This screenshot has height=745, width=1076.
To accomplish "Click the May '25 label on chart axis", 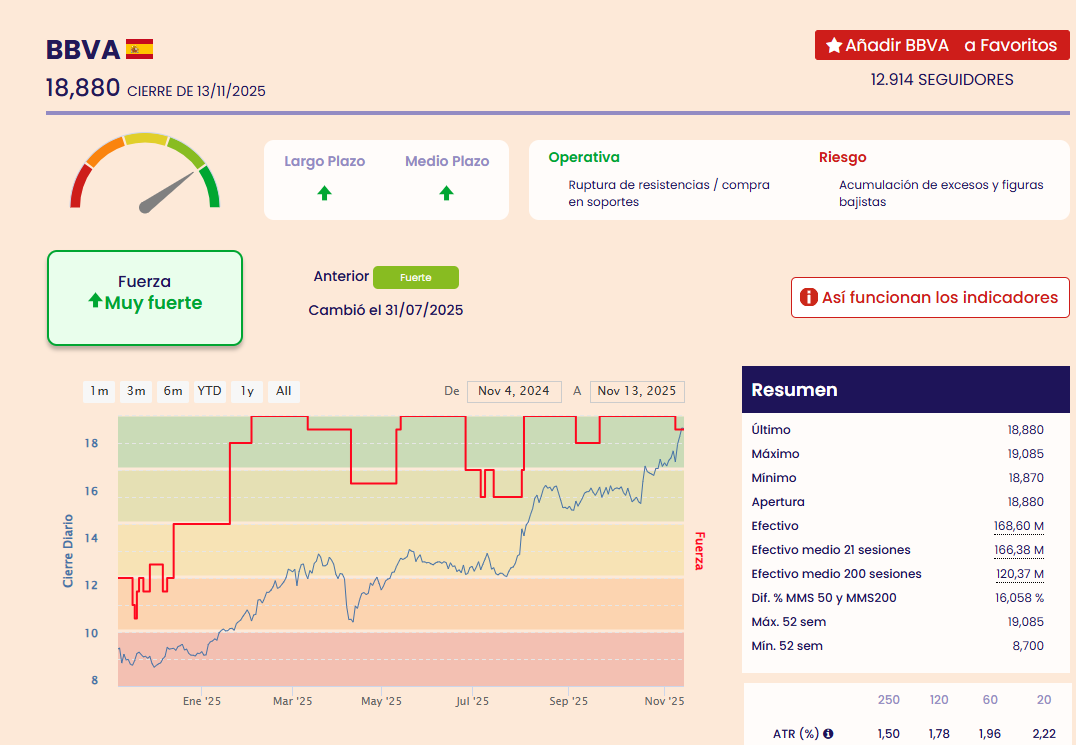I will (382, 701).
